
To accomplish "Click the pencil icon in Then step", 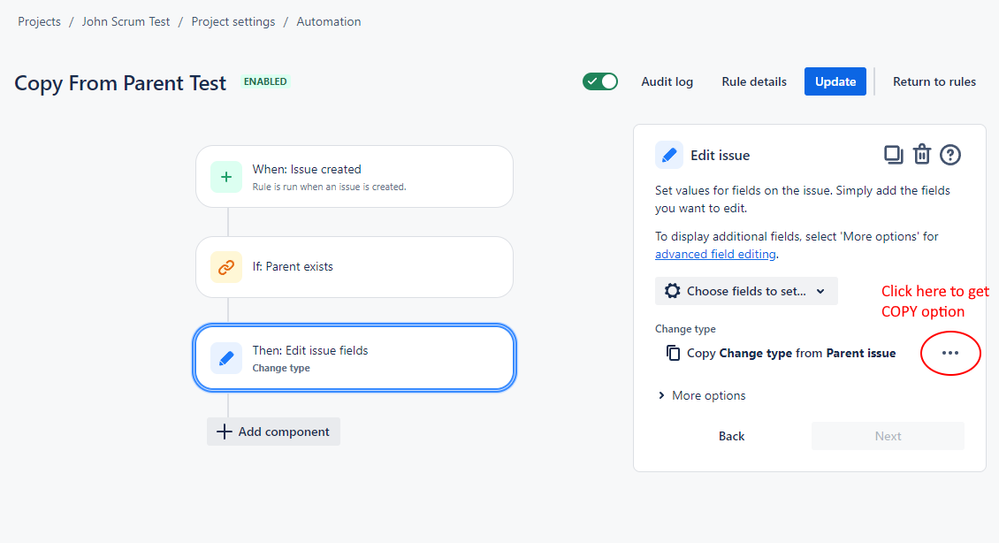I will (226, 358).
